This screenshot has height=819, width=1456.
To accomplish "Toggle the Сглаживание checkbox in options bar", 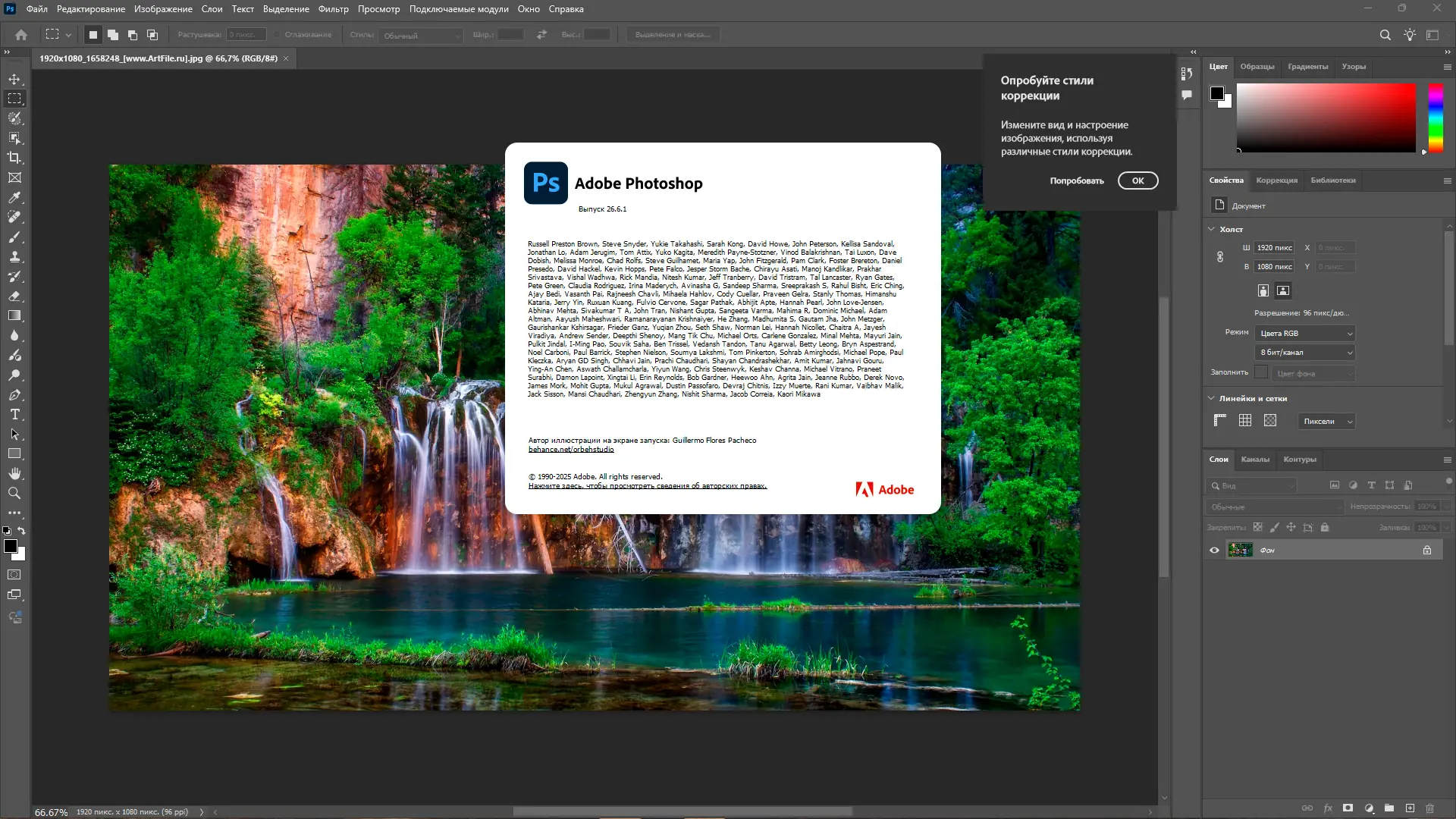I will (278, 35).
